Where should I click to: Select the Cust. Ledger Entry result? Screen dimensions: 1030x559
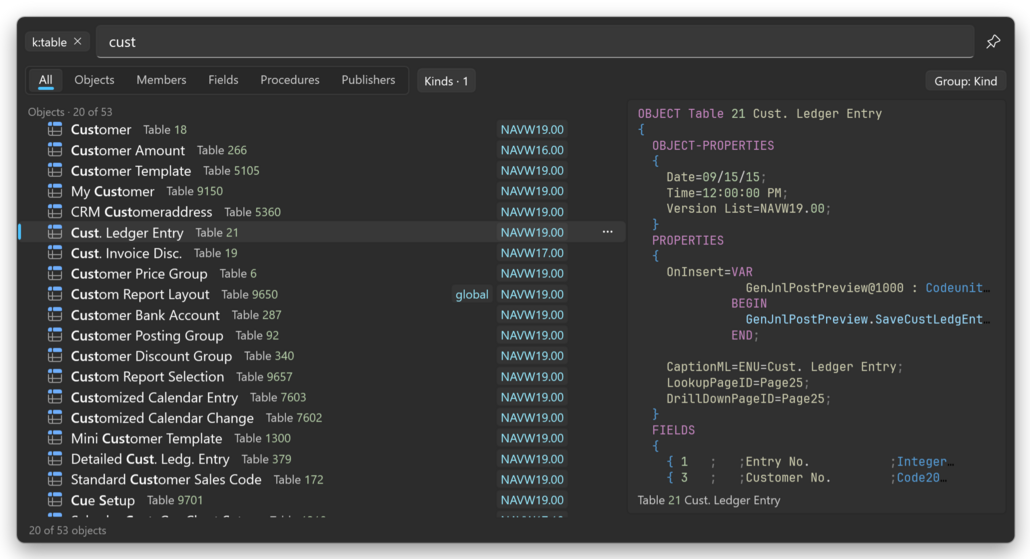[x=322, y=233]
